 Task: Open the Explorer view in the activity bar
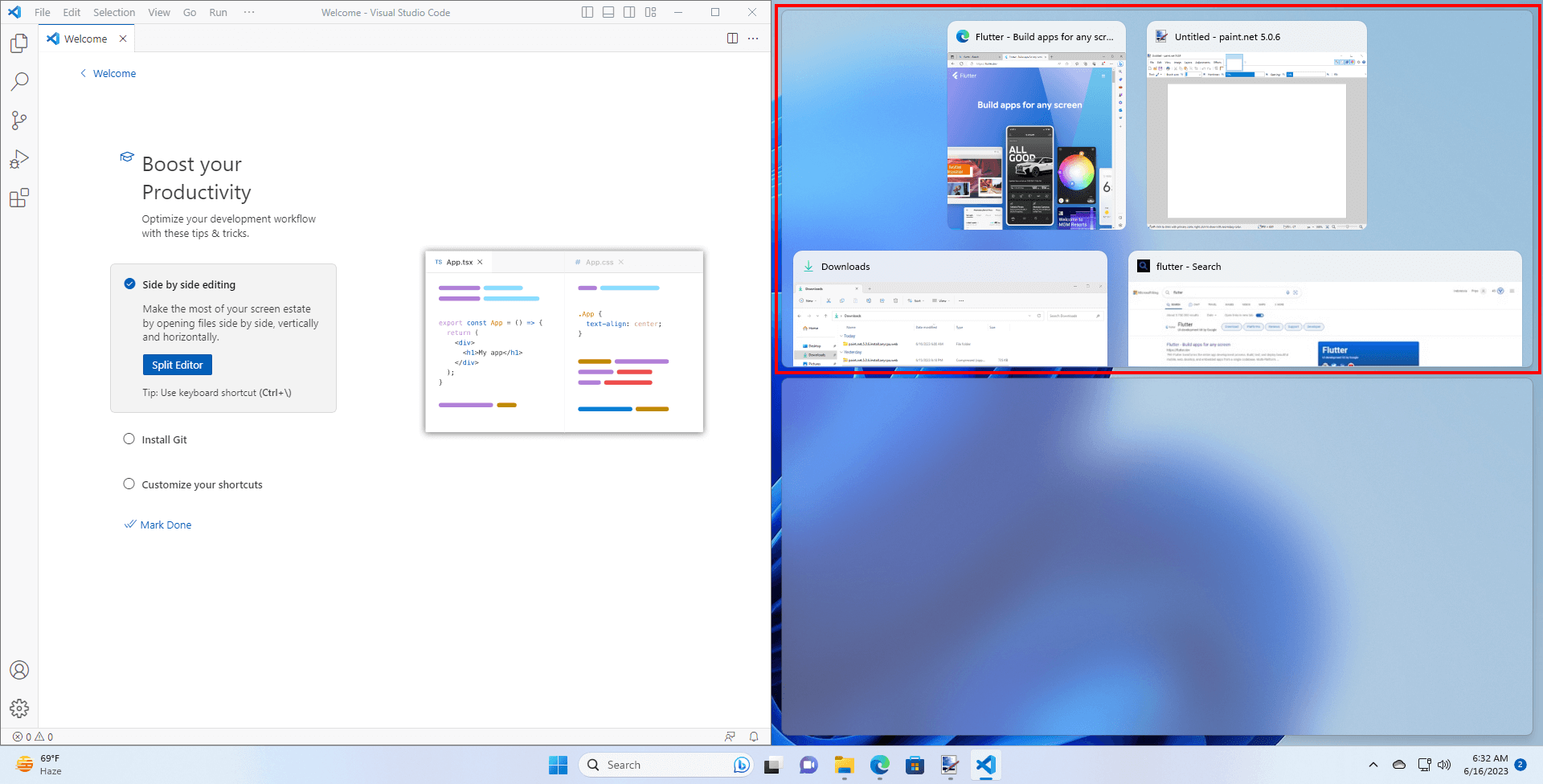19,43
